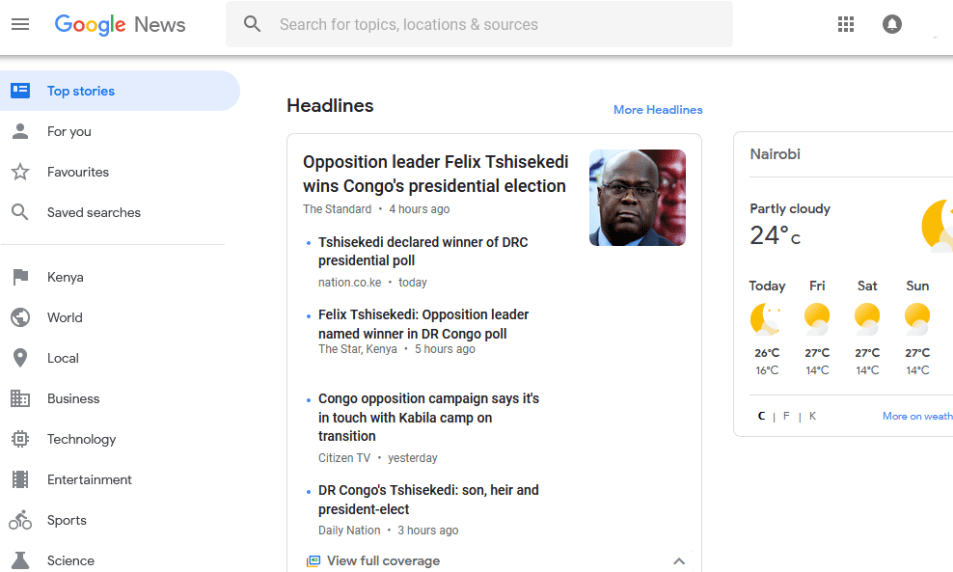Open the hamburger main menu
Viewport: 953px width, 572px height.
tap(20, 24)
